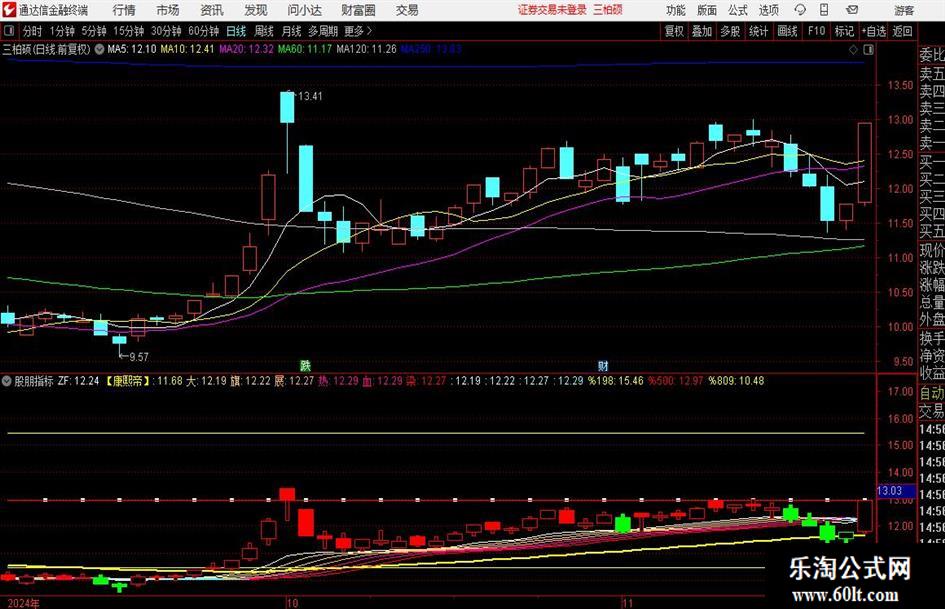The height and width of the screenshot is (609, 945).
Task: Open the 资讯 menu
Action: pyautogui.click(x=212, y=10)
